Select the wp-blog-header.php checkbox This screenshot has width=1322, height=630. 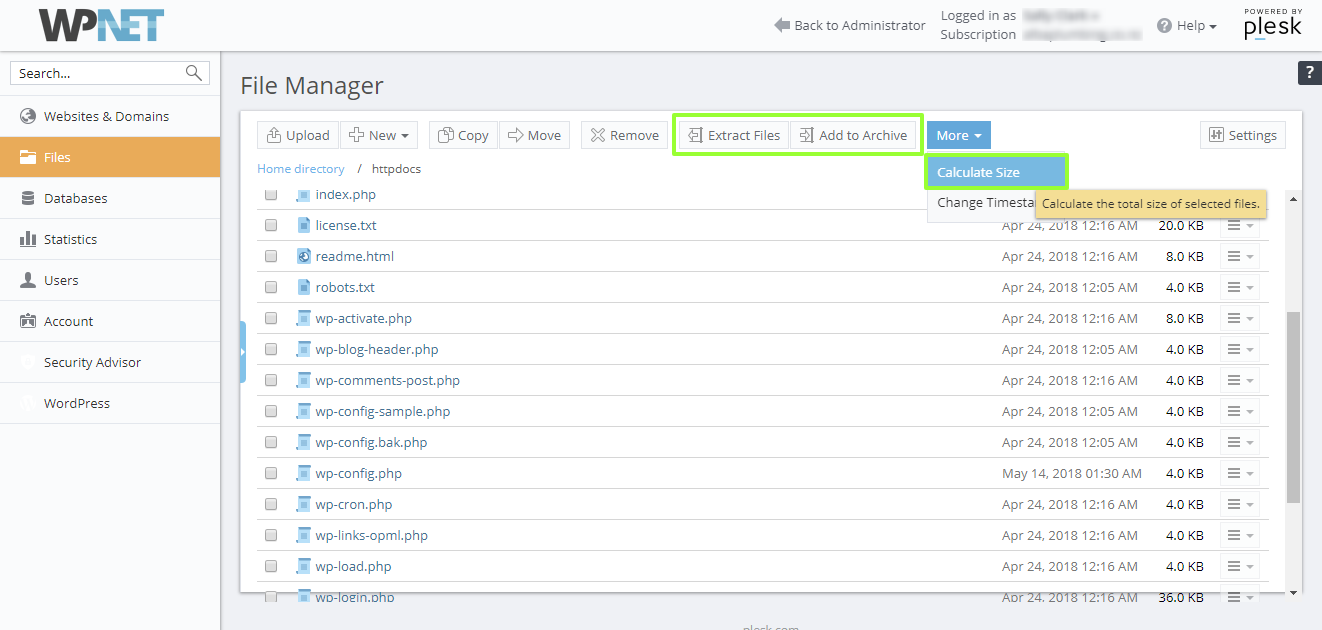(x=271, y=350)
